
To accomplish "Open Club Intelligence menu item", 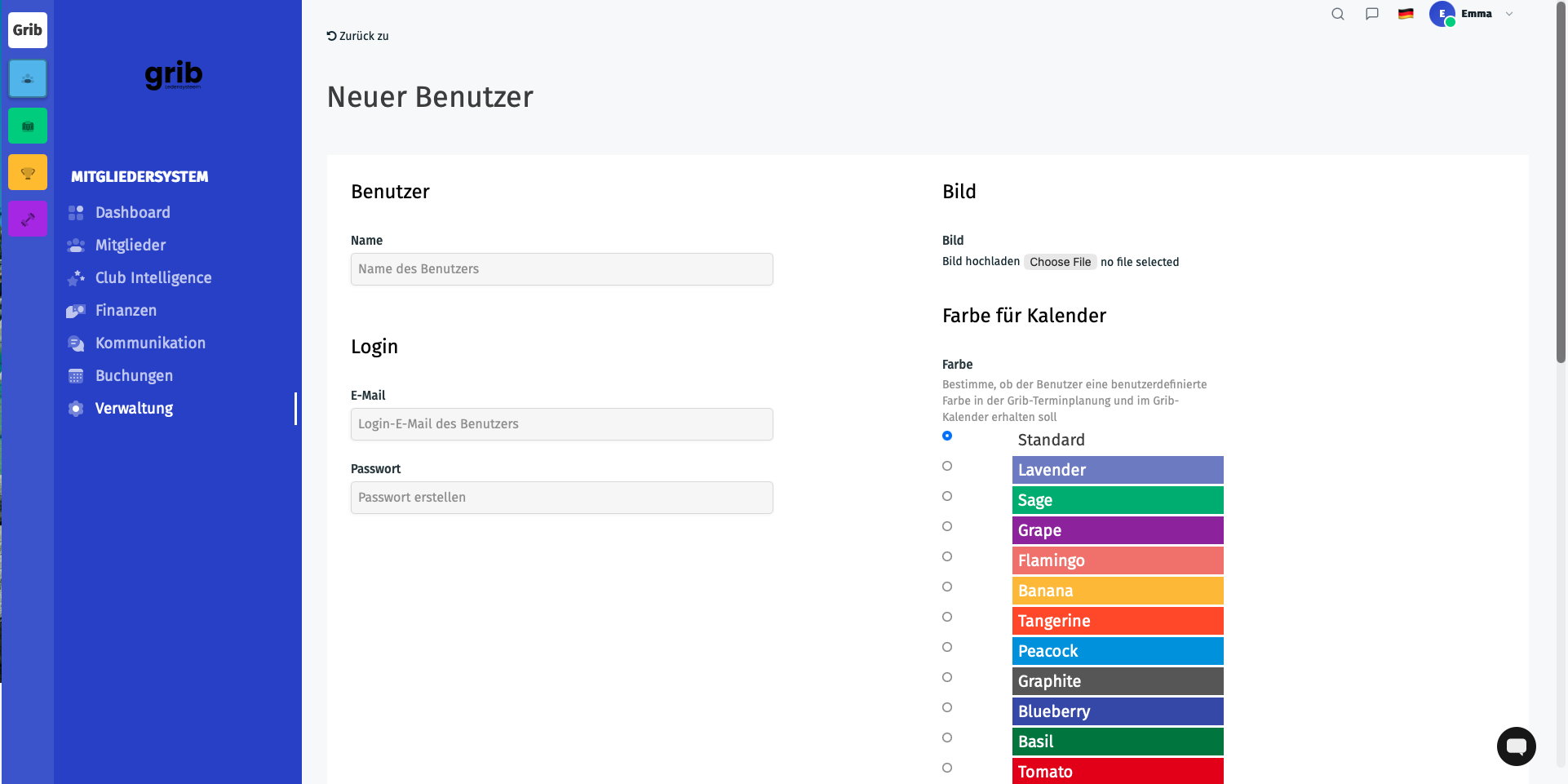I will [153, 277].
